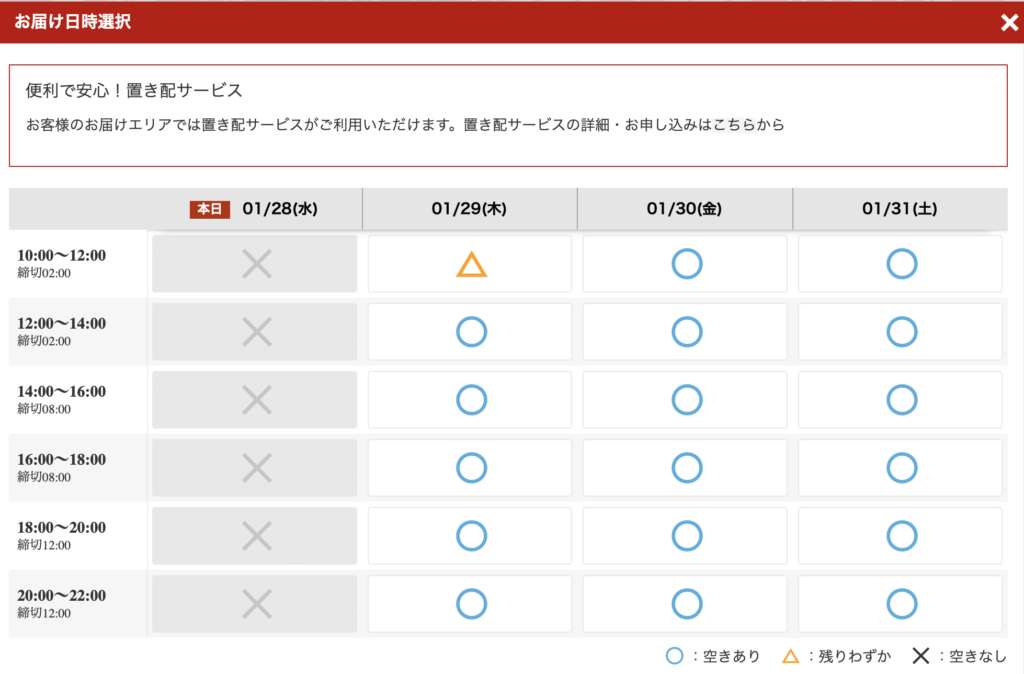Image resolution: width=1024 pixels, height=674 pixels.
Task: Click unavailable X slot for 01/28 10:00–12:00
Action: click(x=256, y=264)
